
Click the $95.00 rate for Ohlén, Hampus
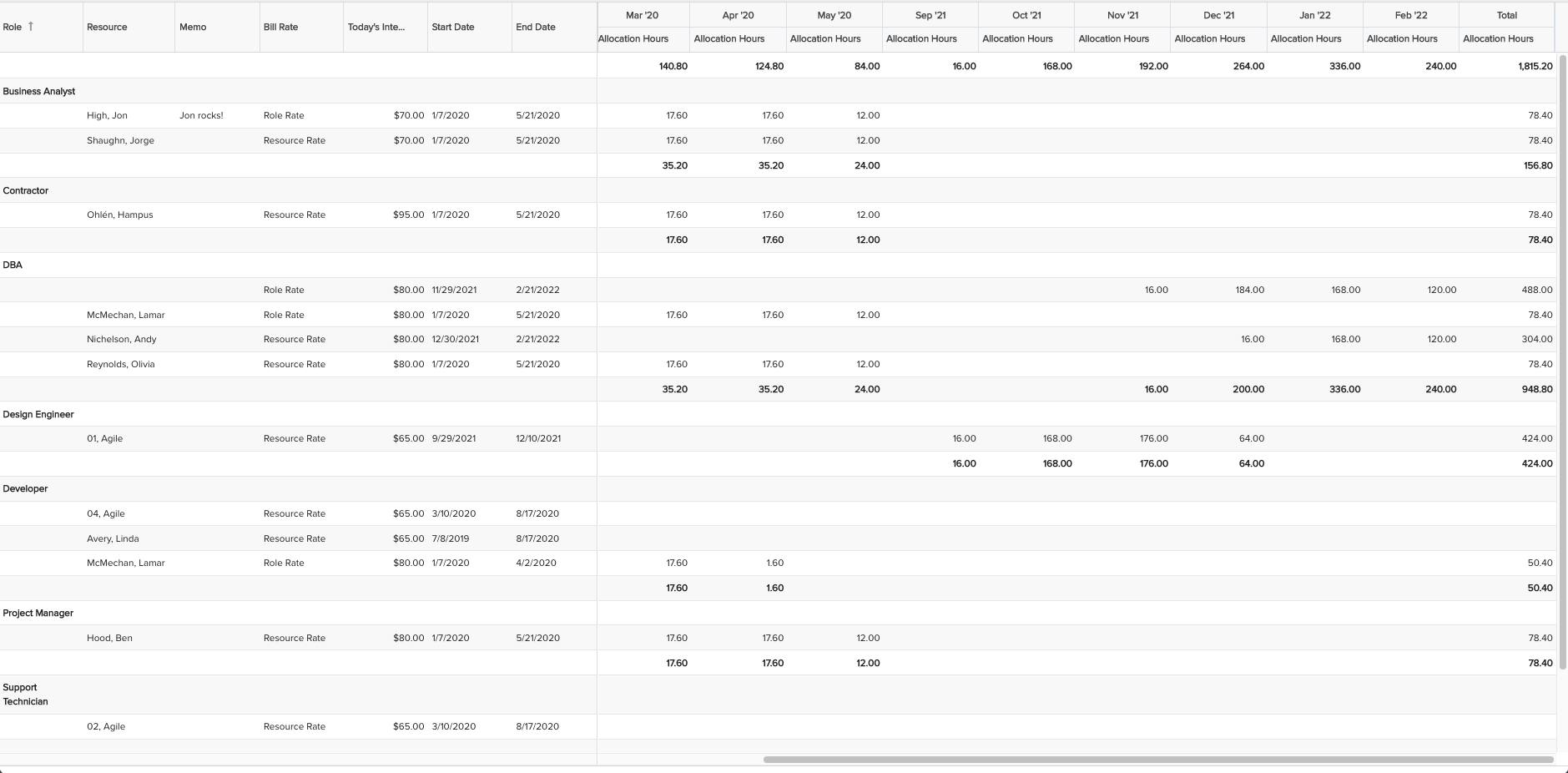click(408, 215)
